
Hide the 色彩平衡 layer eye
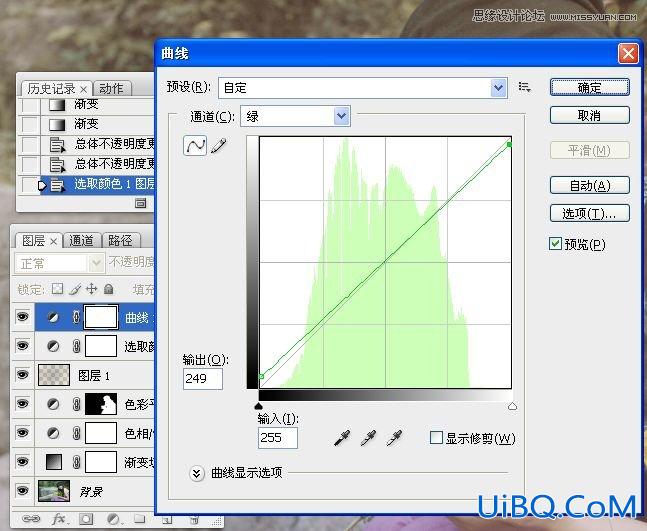[x=22, y=404]
